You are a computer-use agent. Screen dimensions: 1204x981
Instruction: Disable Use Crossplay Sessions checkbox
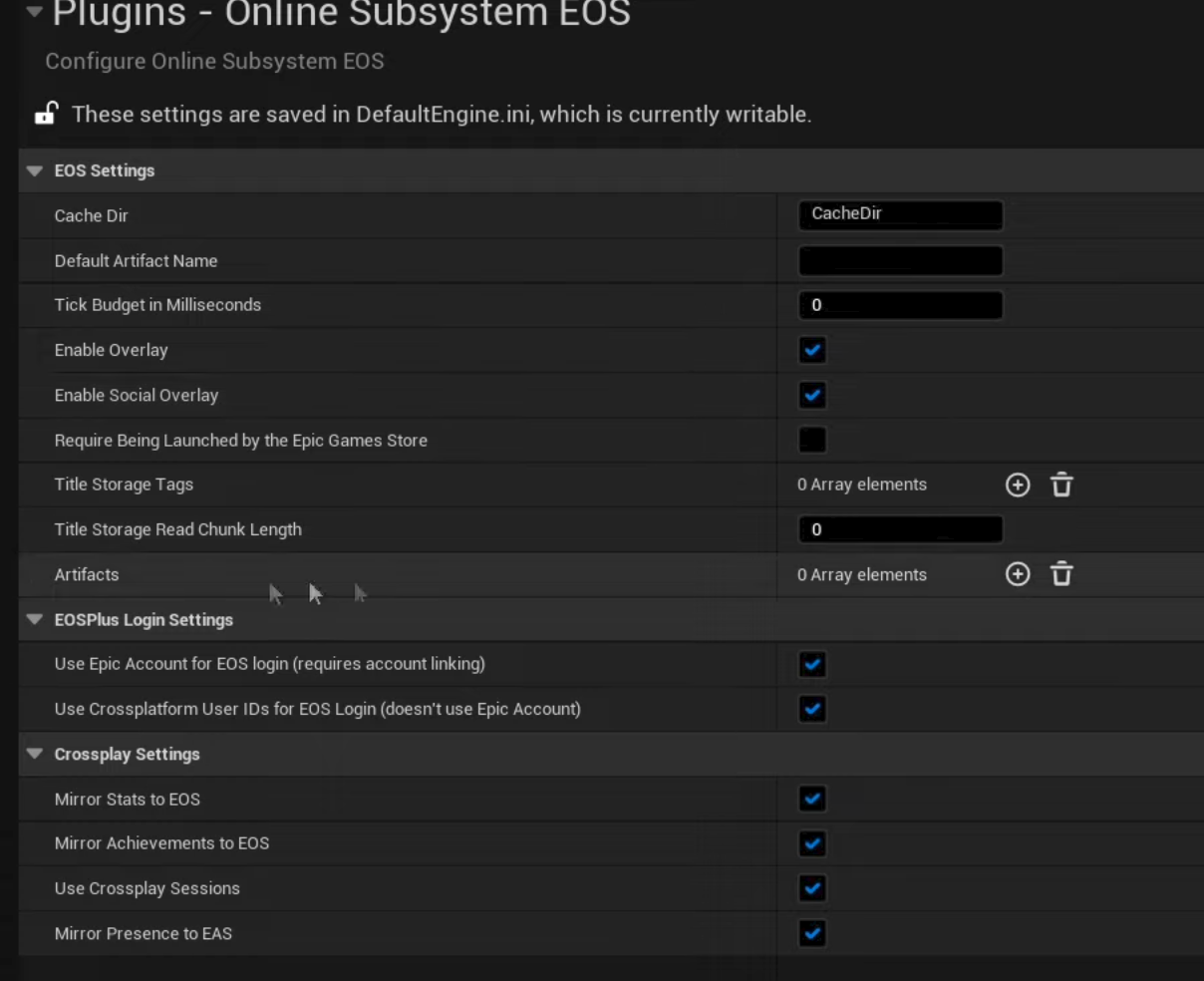[x=812, y=888]
